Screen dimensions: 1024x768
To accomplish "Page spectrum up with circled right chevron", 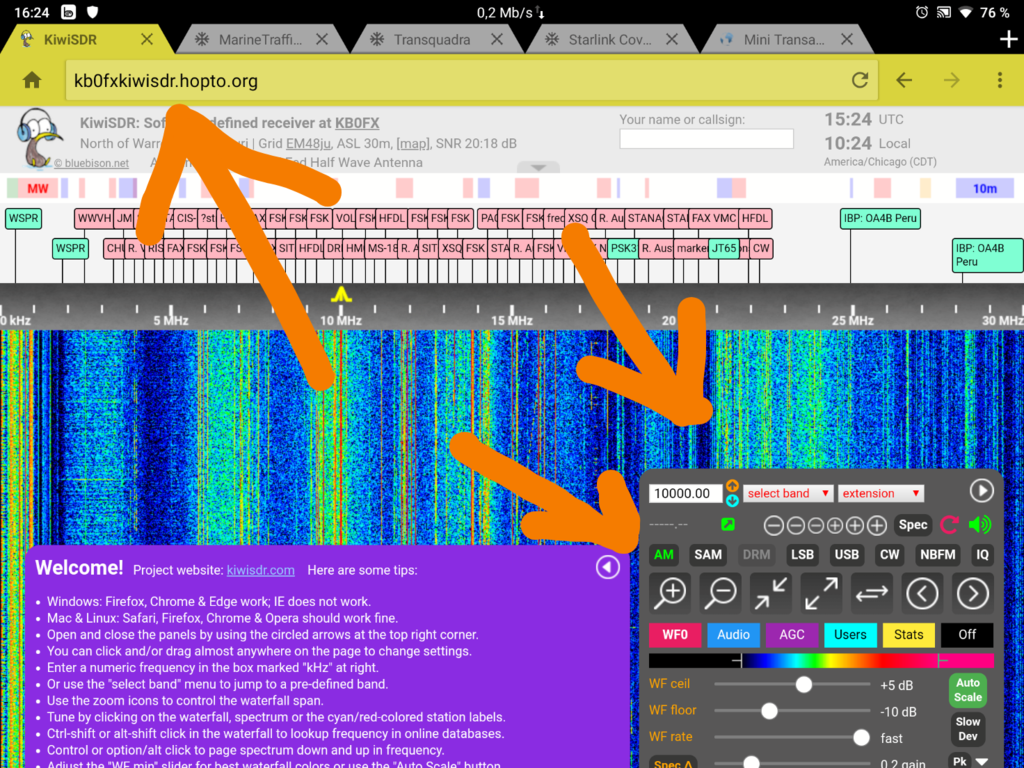I will [972, 594].
